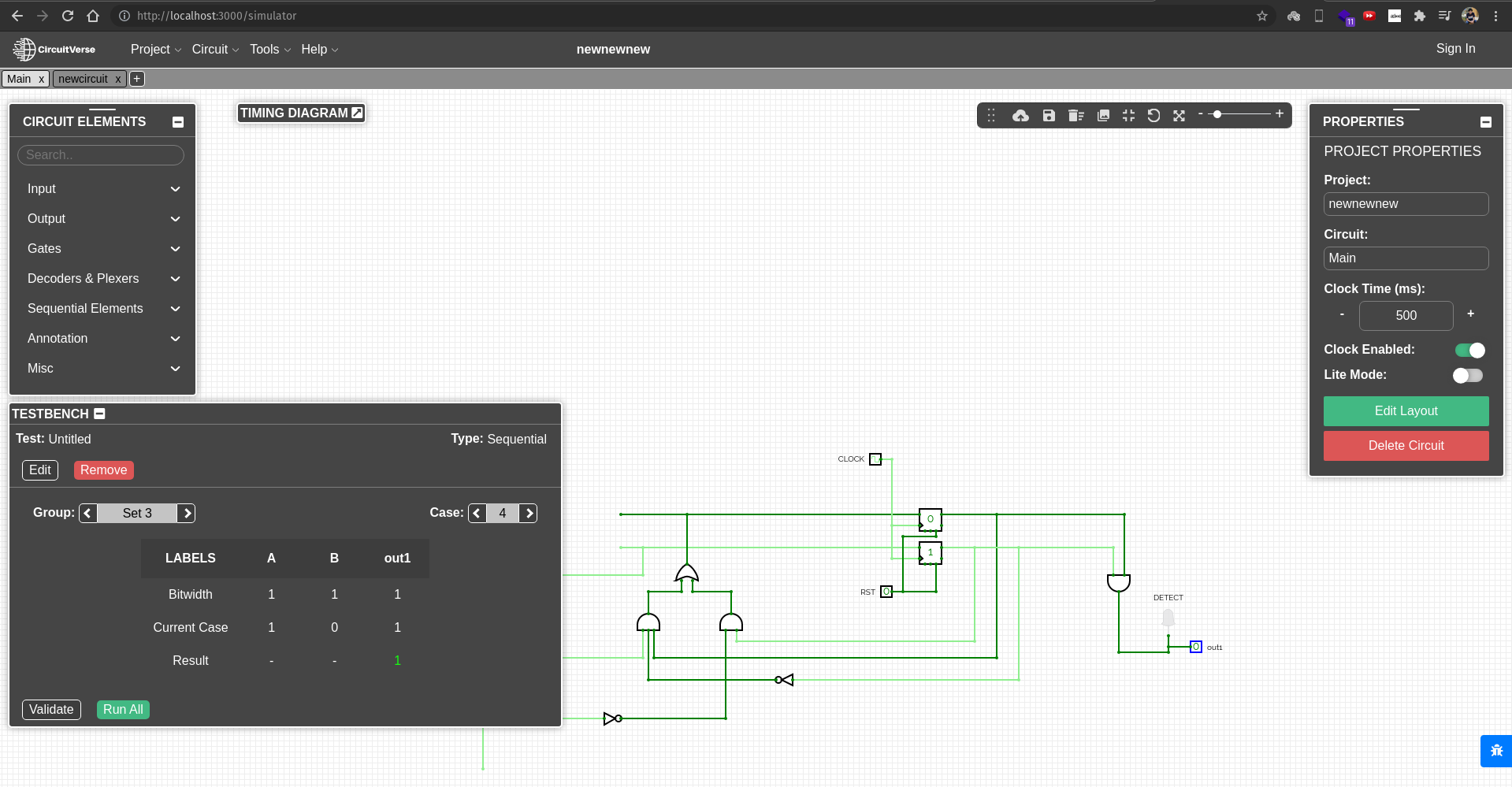This screenshot has height=787, width=1512.
Task: Open the Tools menu
Action: coord(269,50)
